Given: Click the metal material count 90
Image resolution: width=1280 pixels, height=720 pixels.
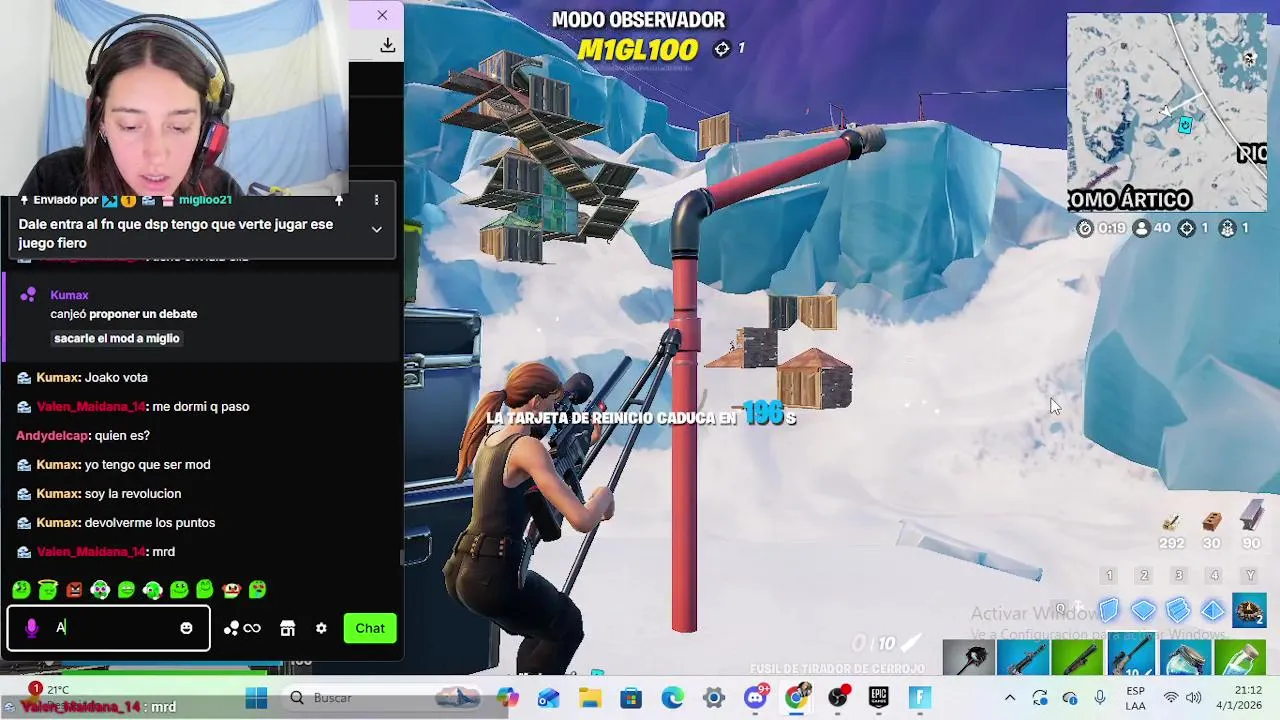Looking at the screenshot, I should pyautogui.click(x=1251, y=543).
